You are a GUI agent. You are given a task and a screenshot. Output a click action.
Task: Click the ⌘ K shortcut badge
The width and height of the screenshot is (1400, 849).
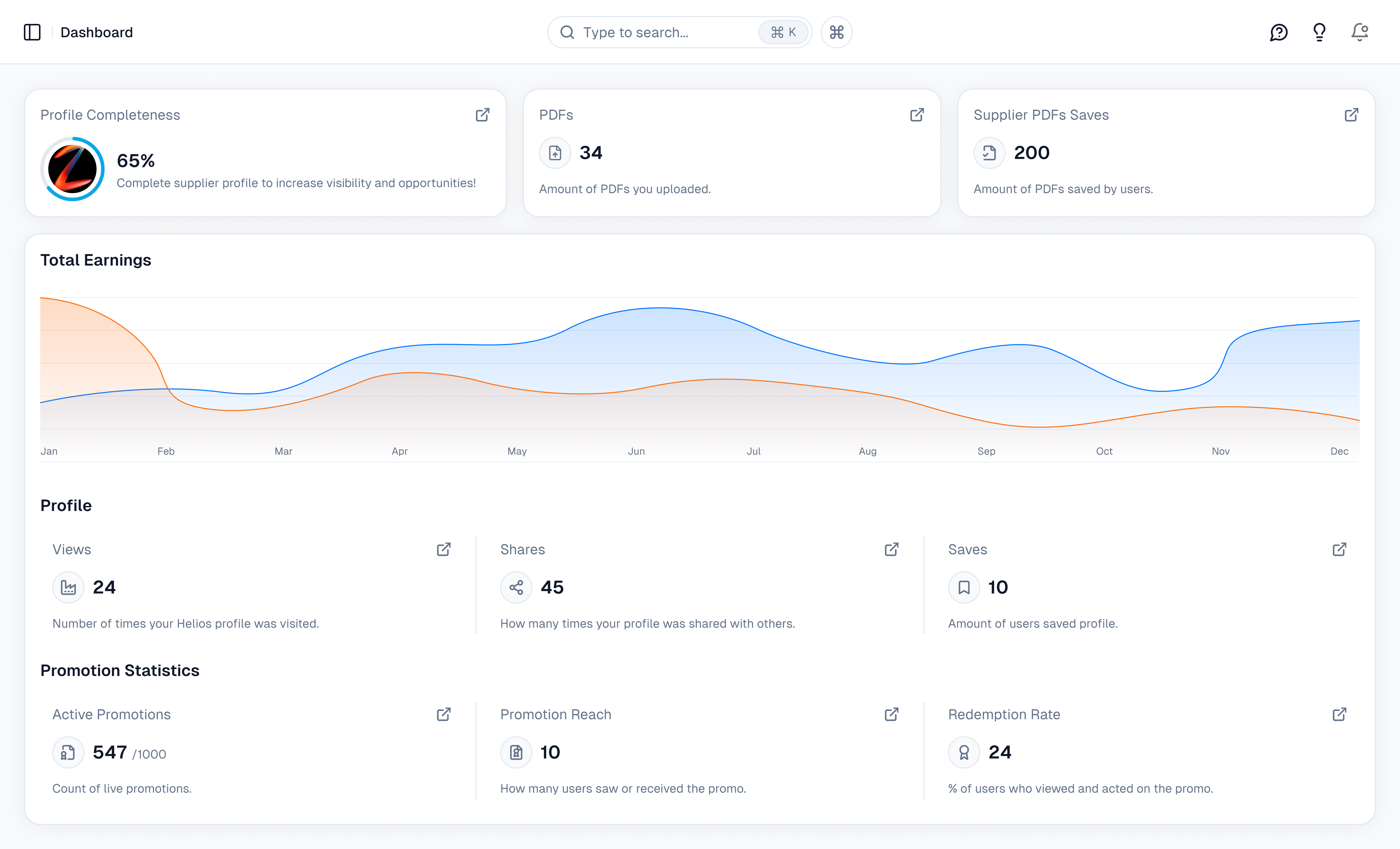coord(783,32)
